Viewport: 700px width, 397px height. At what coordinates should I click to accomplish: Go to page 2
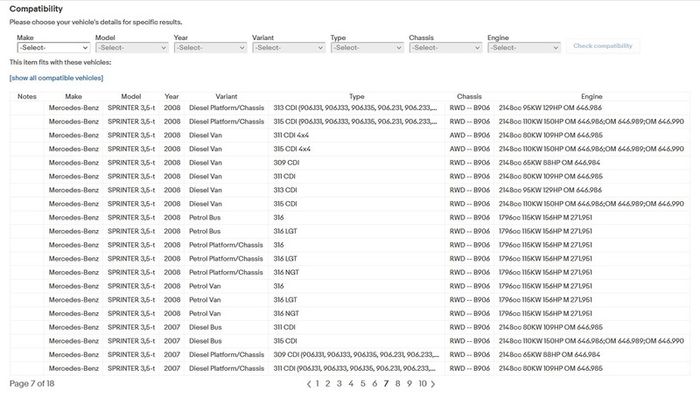point(328,384)
